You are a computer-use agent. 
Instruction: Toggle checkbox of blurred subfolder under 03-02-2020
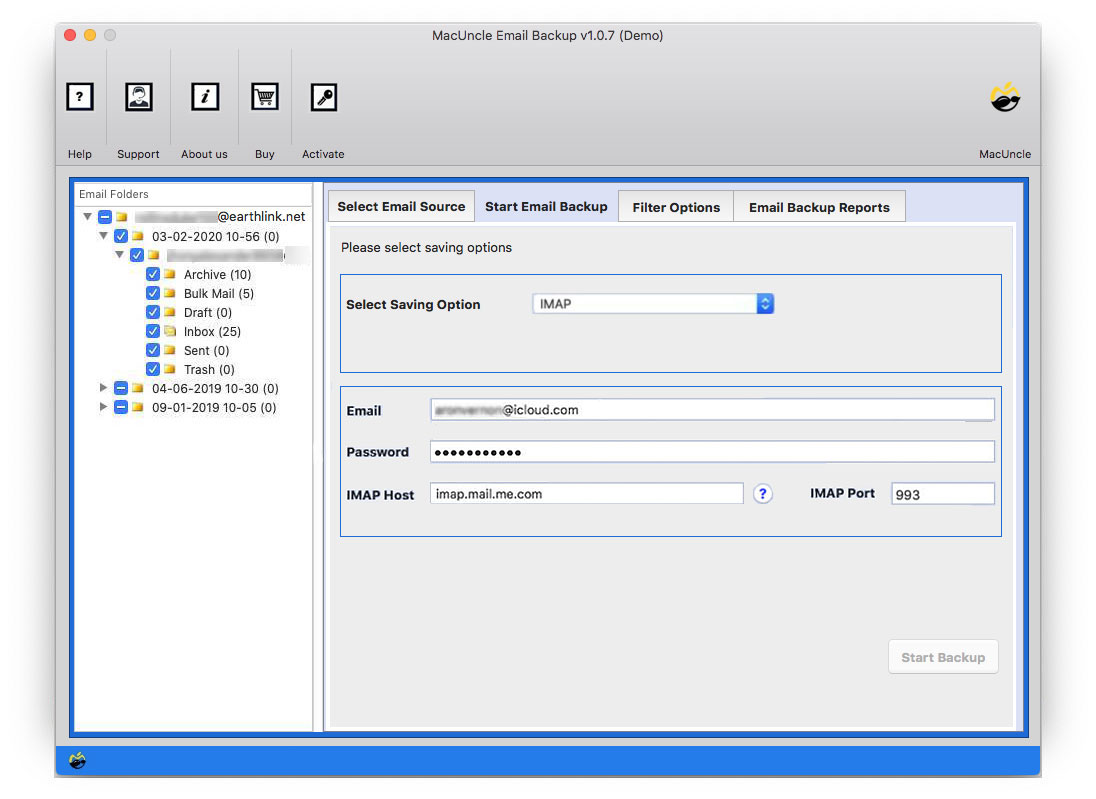coord(137,255)
